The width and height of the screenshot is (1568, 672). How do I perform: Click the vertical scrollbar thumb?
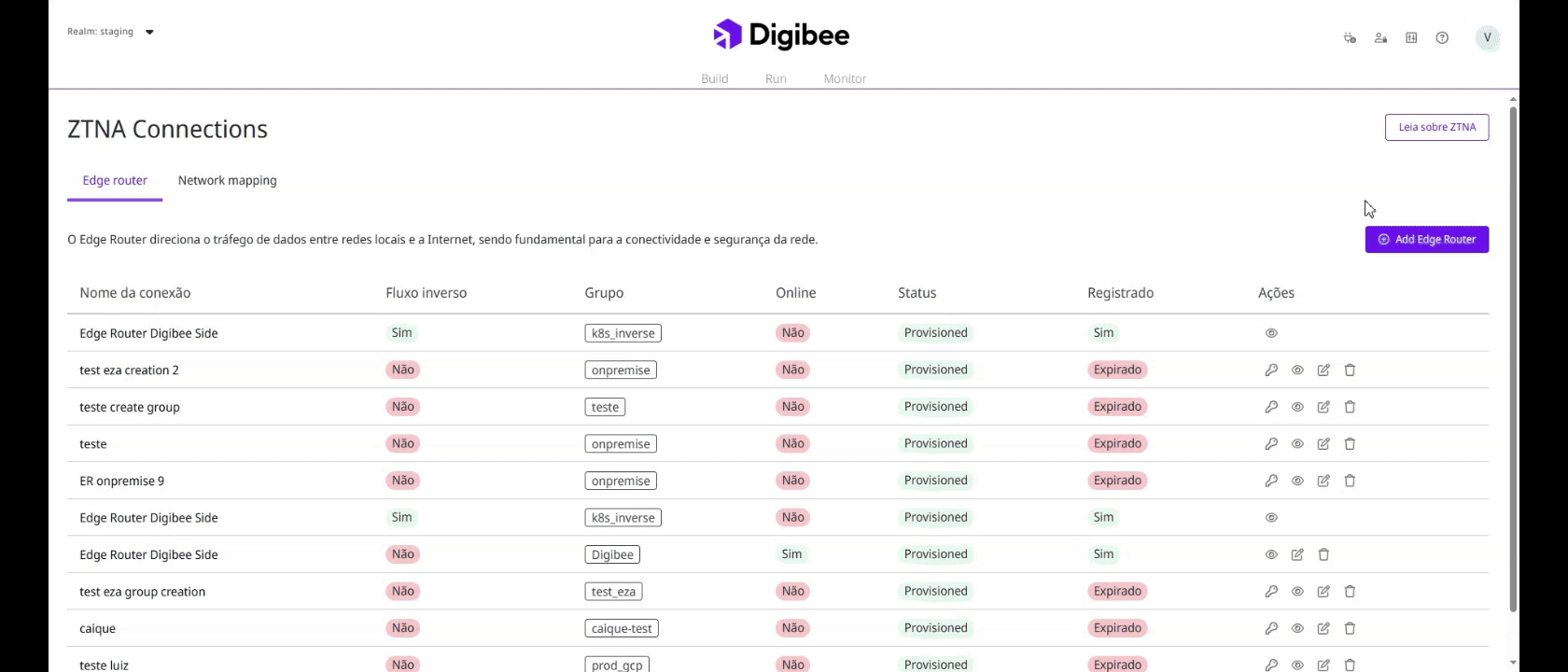[x=1513, y=359]
